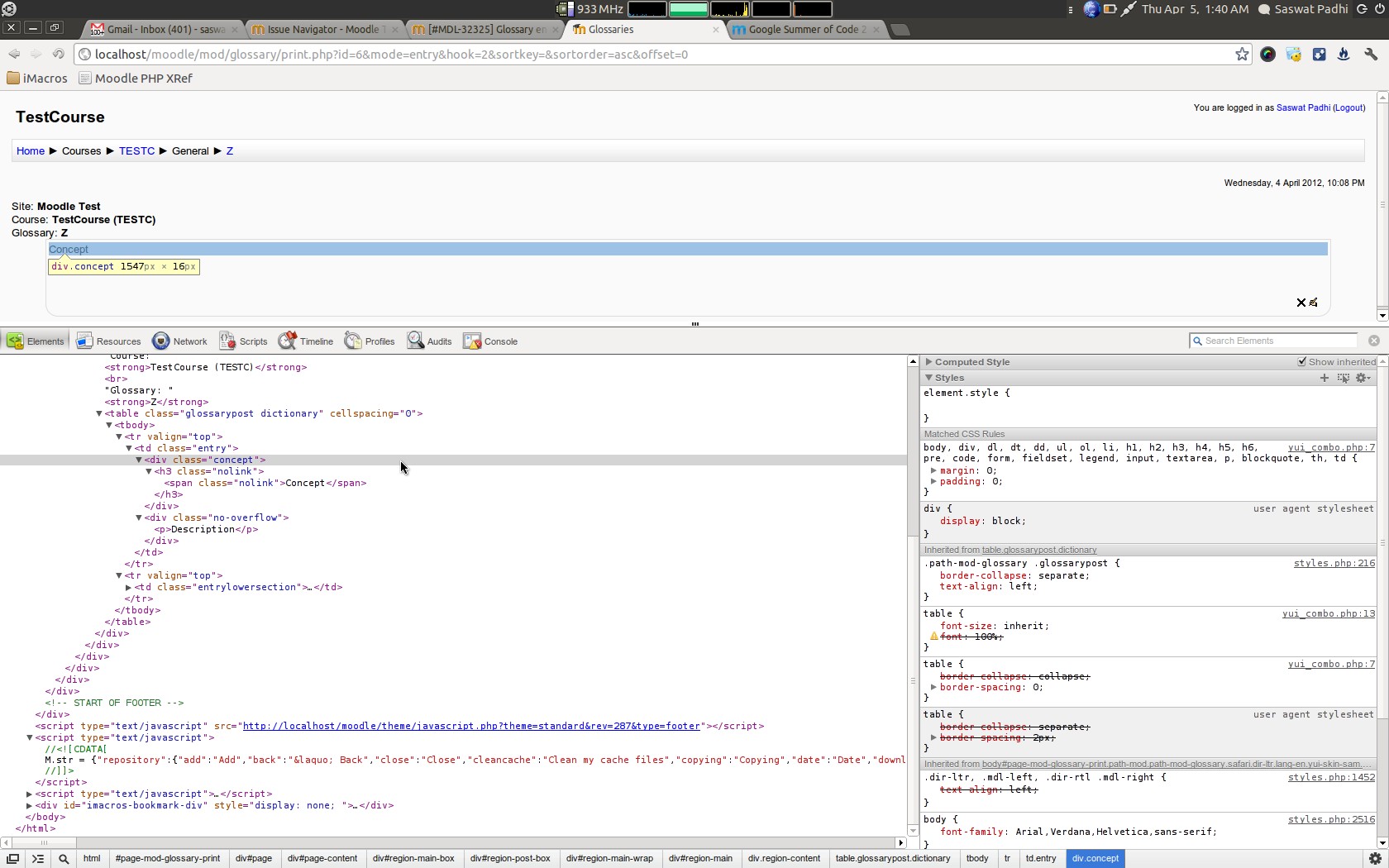Close DevTools with the round X button
This screenshot has height=868, width=1389.
click(x=1374, y=341)
